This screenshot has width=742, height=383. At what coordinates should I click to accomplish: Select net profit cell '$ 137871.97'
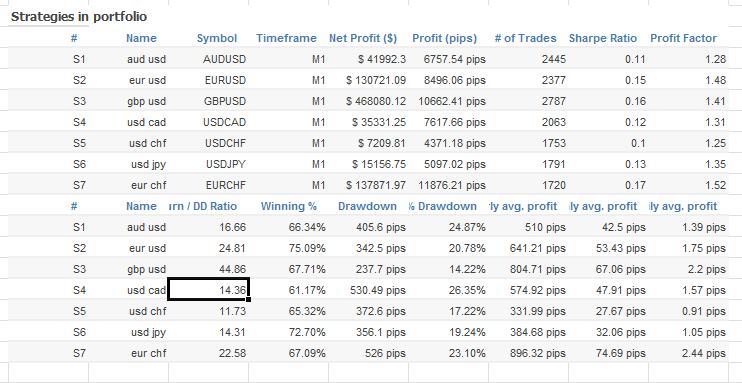tap(376, 185)
